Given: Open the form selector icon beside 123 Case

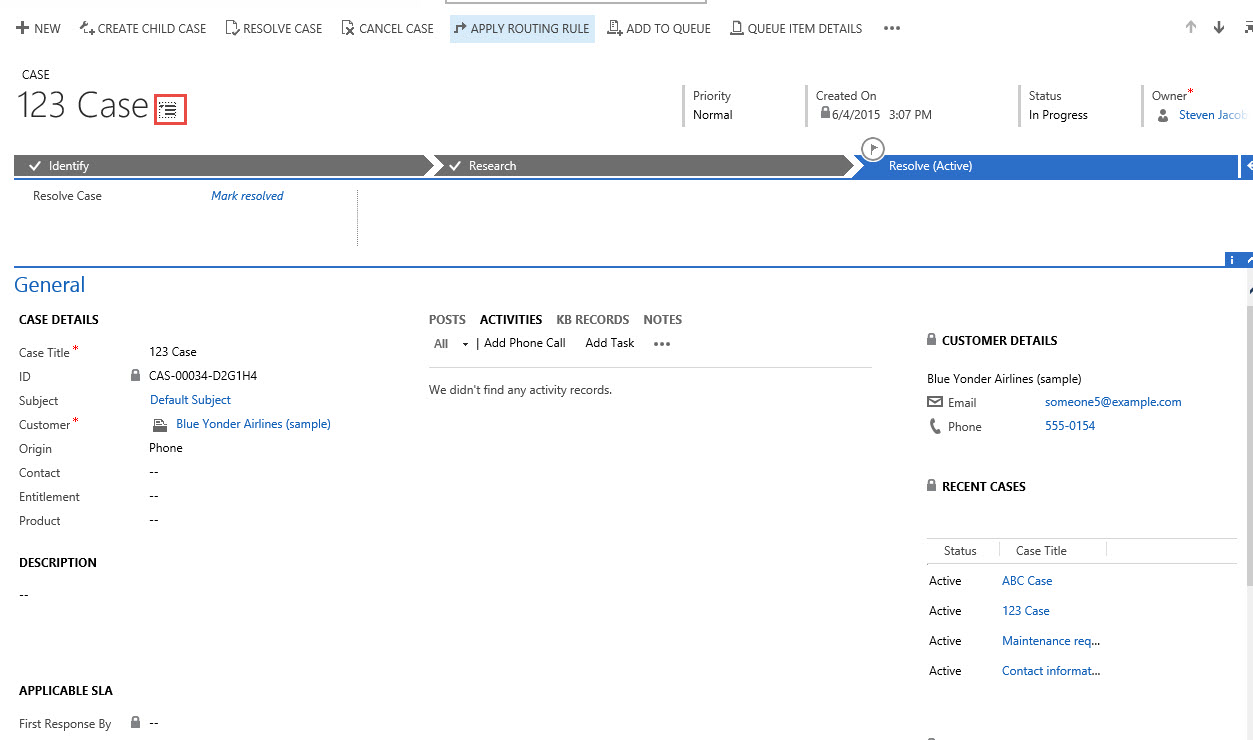Looking at the screenshot, I should click(x=170, y=109).
